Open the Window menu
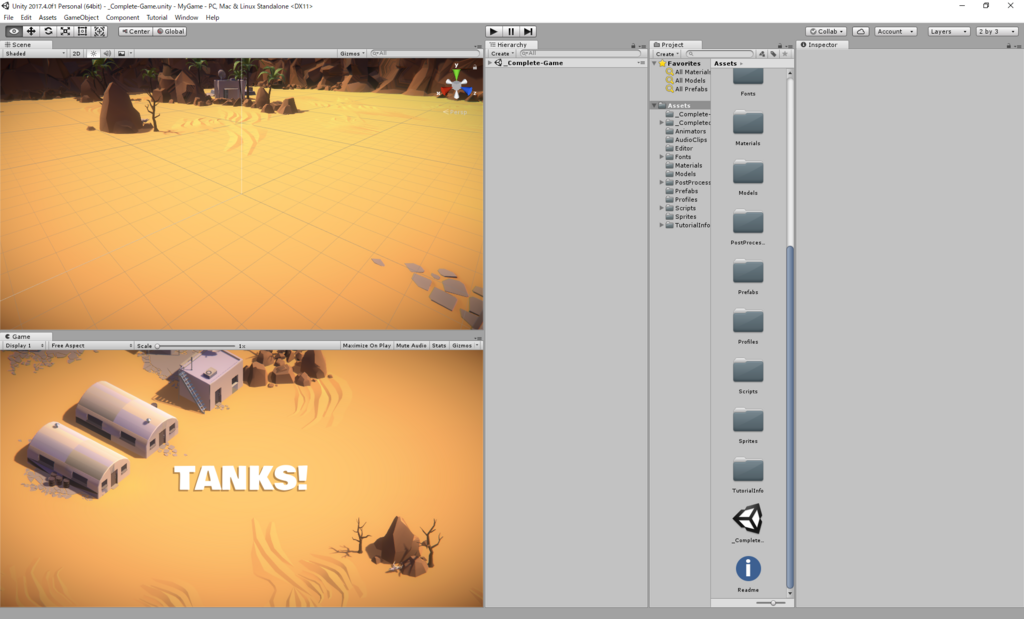This screenshot has width=1024, height=619. (186, 18)
